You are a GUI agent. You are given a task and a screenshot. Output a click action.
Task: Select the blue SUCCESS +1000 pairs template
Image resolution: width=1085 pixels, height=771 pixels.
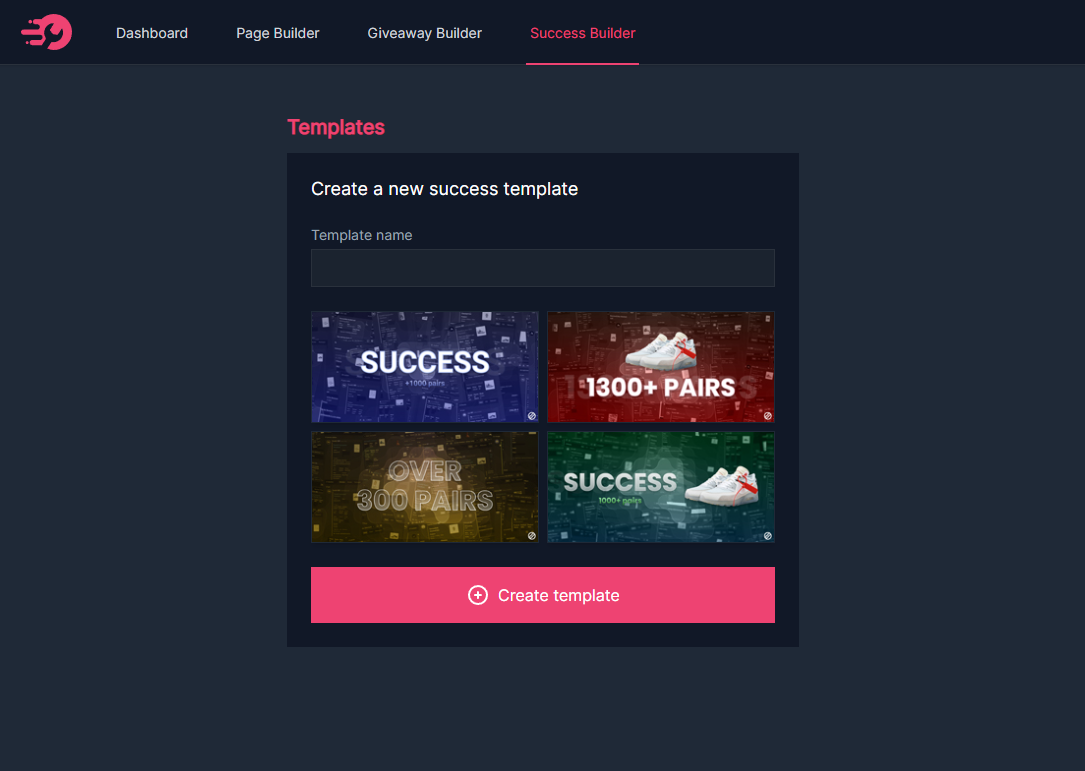pos(425,367)
